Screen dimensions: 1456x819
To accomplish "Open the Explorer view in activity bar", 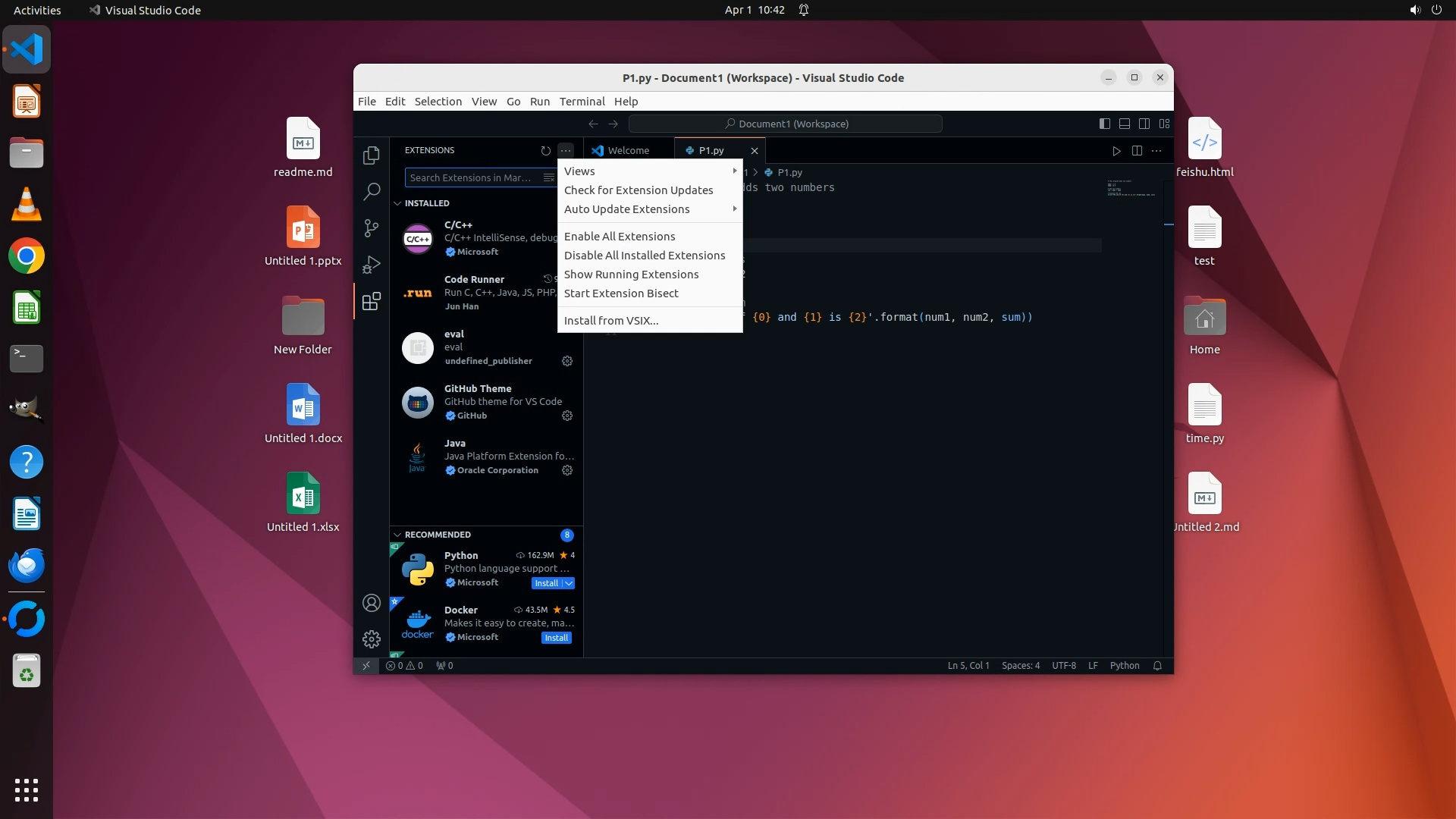I will coord(371,155).
